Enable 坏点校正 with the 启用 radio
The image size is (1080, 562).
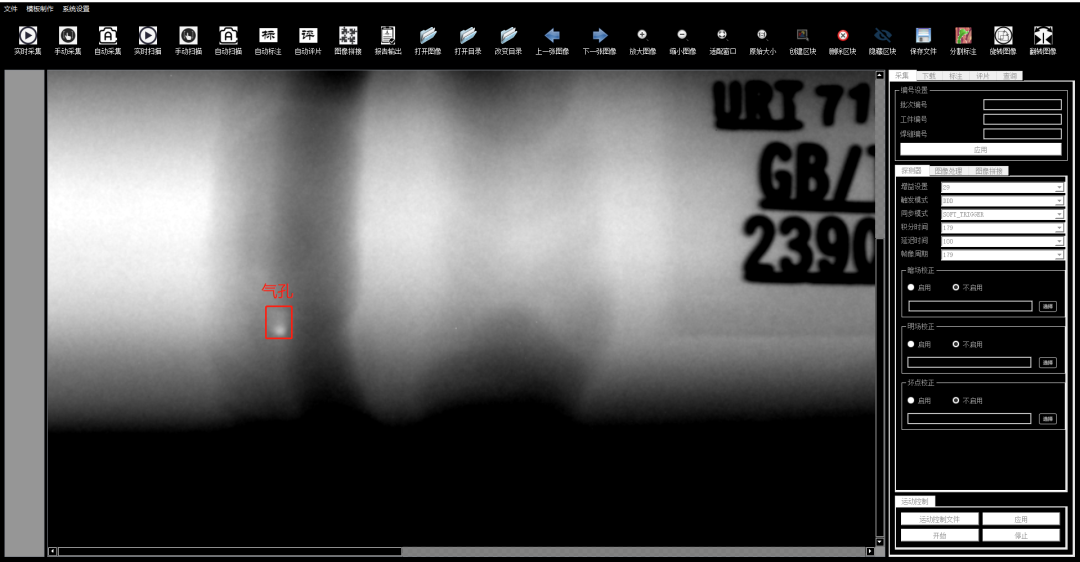pos(911,400)
